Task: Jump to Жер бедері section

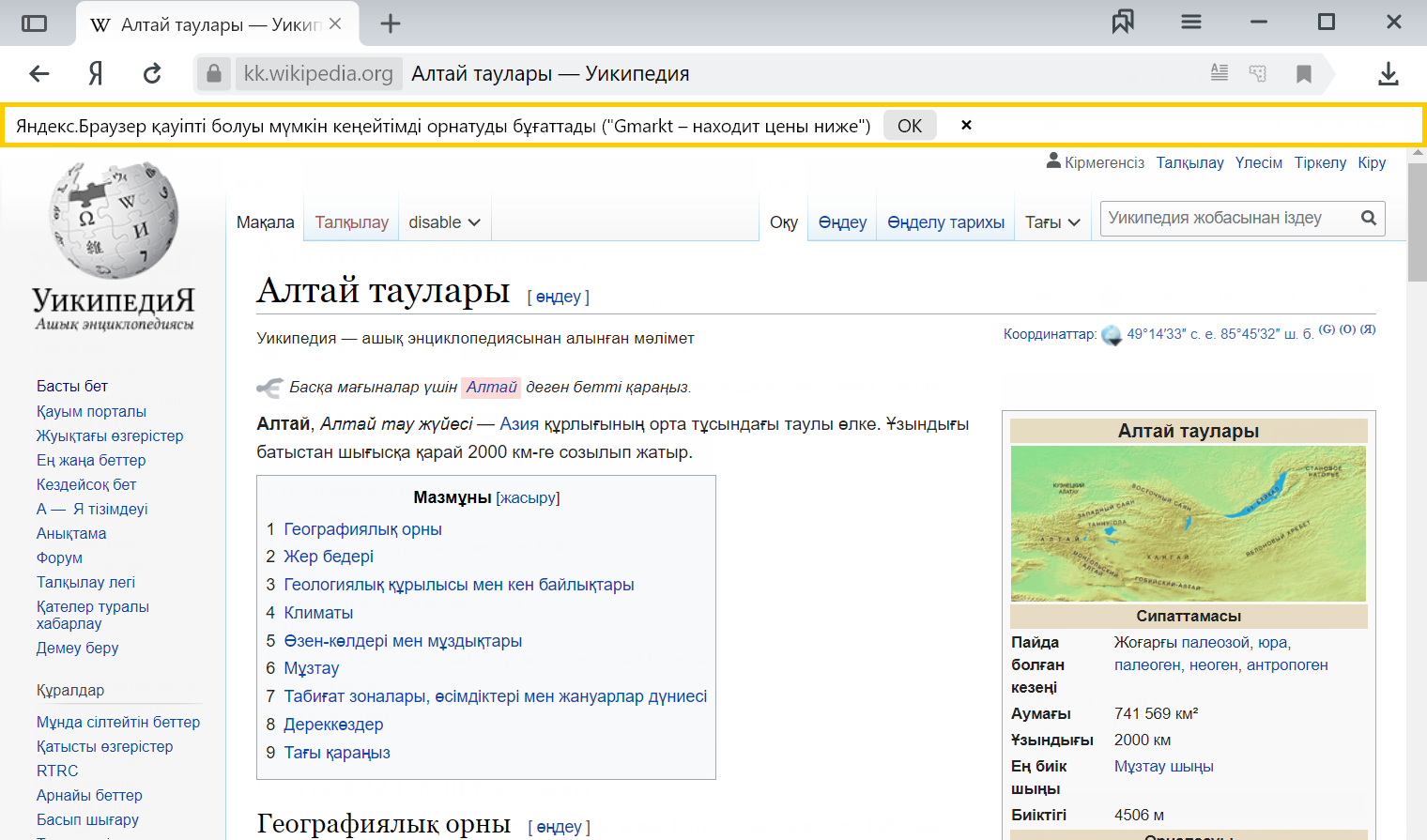Action: (x=329, y=557)
